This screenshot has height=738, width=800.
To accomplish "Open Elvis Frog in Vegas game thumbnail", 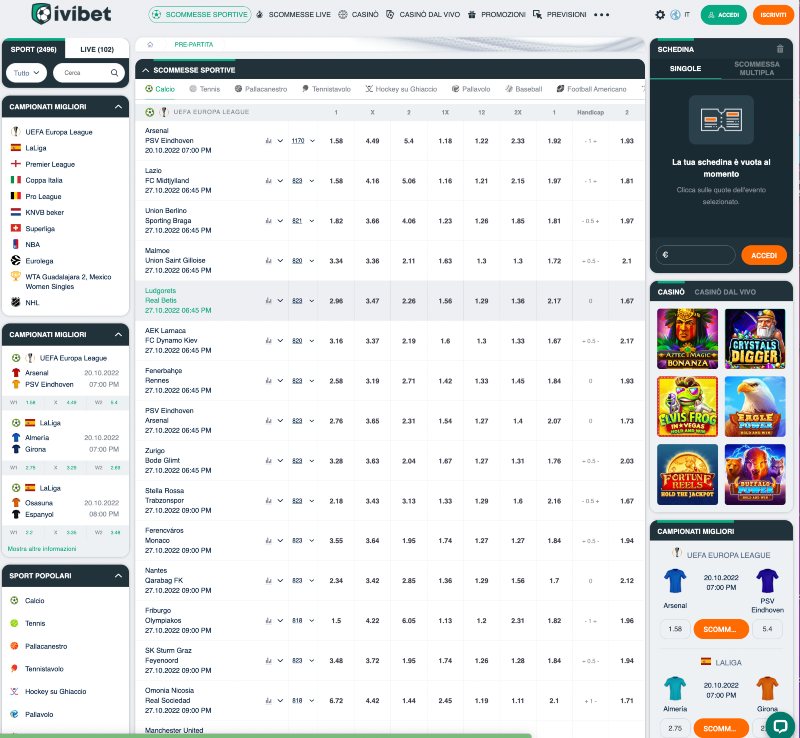I will click(687, 406).
